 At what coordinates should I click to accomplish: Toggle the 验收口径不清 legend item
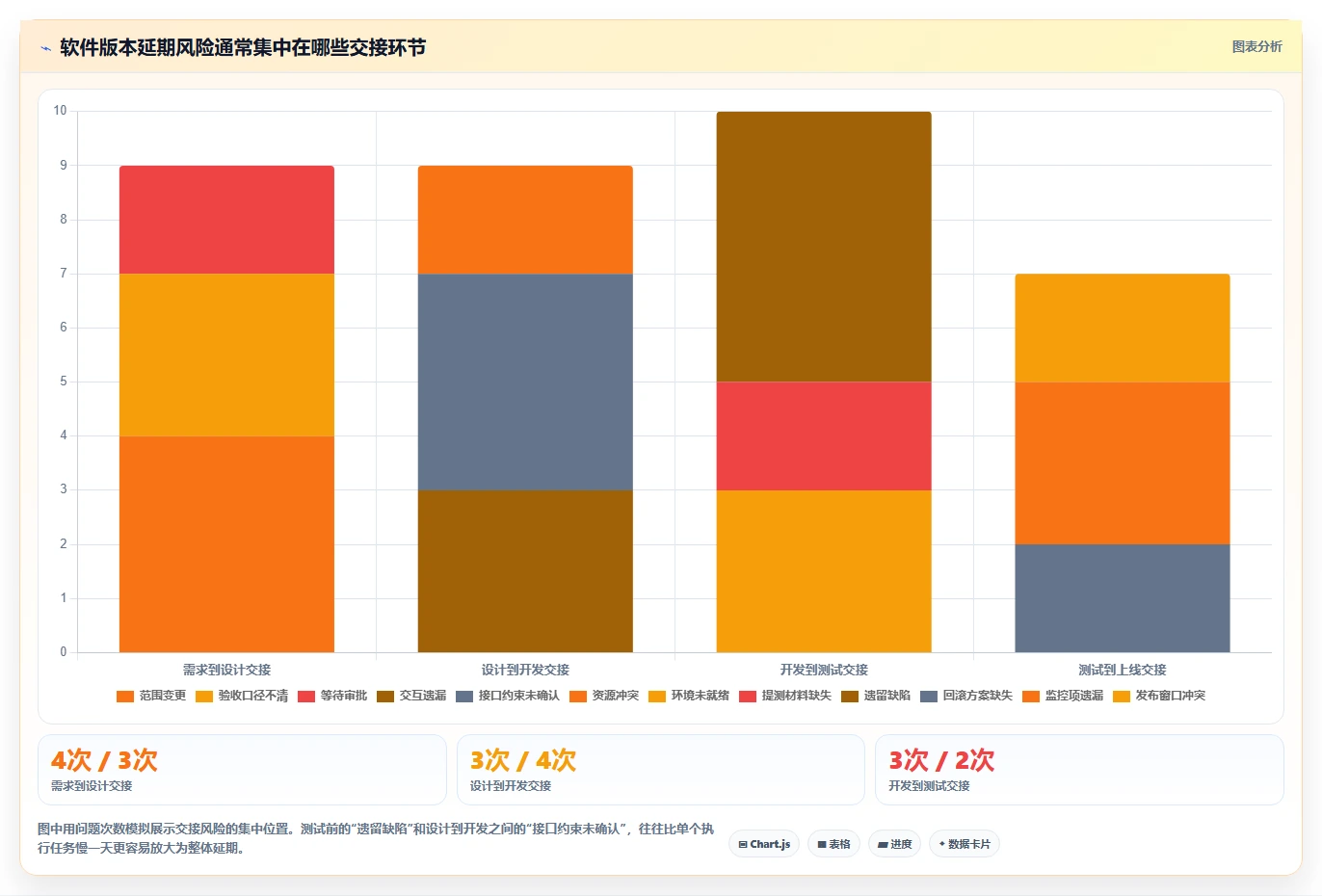point(242,696)
